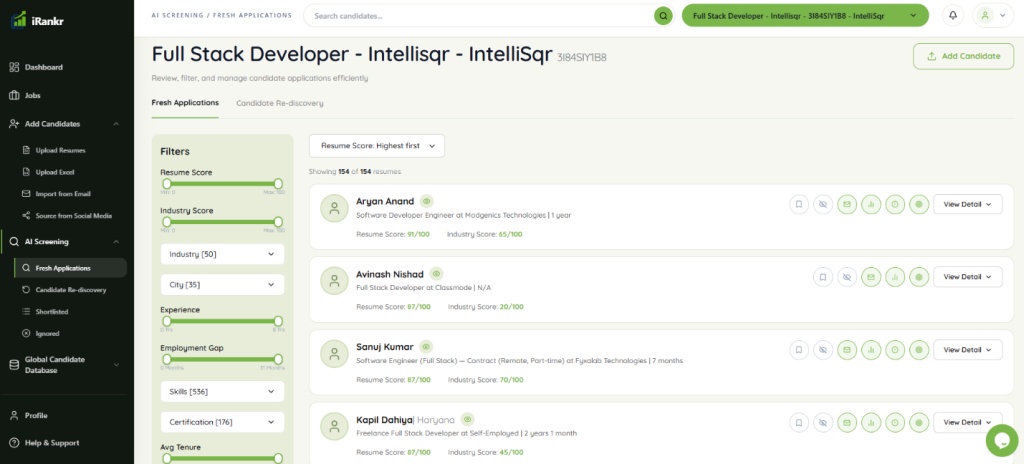Image resolution: width=1024 pixels, height=464 pixels.
Task: Click the solid circle icon for Aryan Anand
Action: (x=919, y=204)
